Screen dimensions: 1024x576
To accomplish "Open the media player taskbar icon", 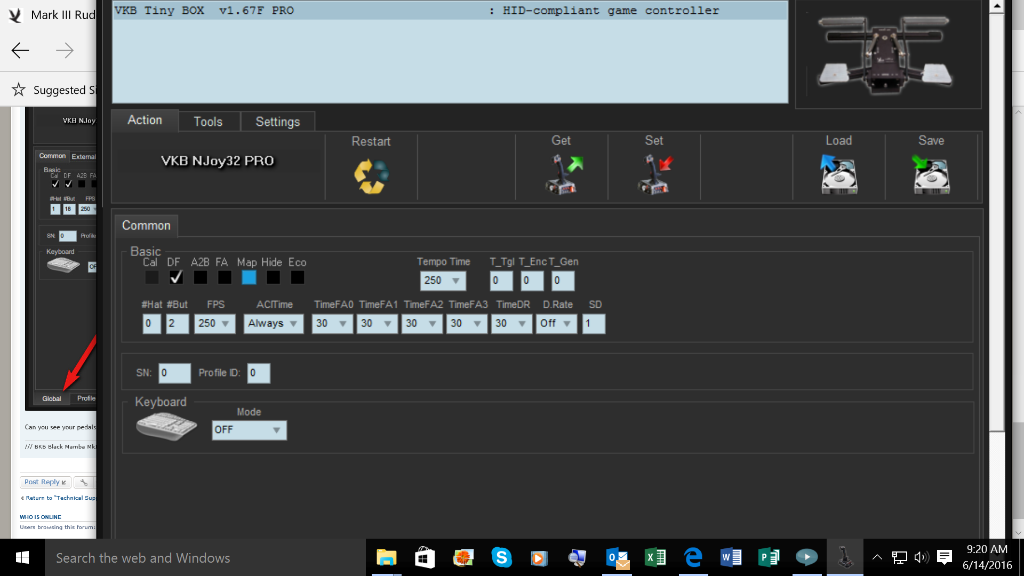I will click(x=539, y=558).
